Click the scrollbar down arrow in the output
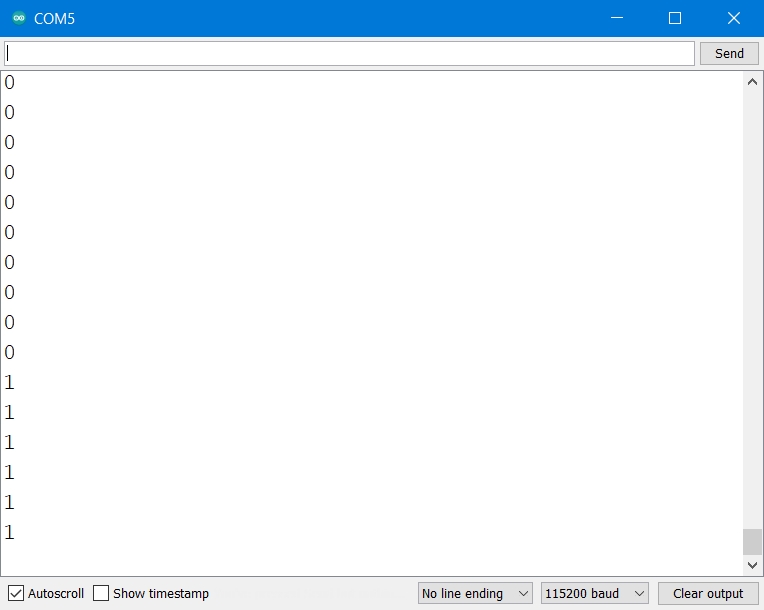This screenshot has height=610, width=764. [x=753, y=566]
